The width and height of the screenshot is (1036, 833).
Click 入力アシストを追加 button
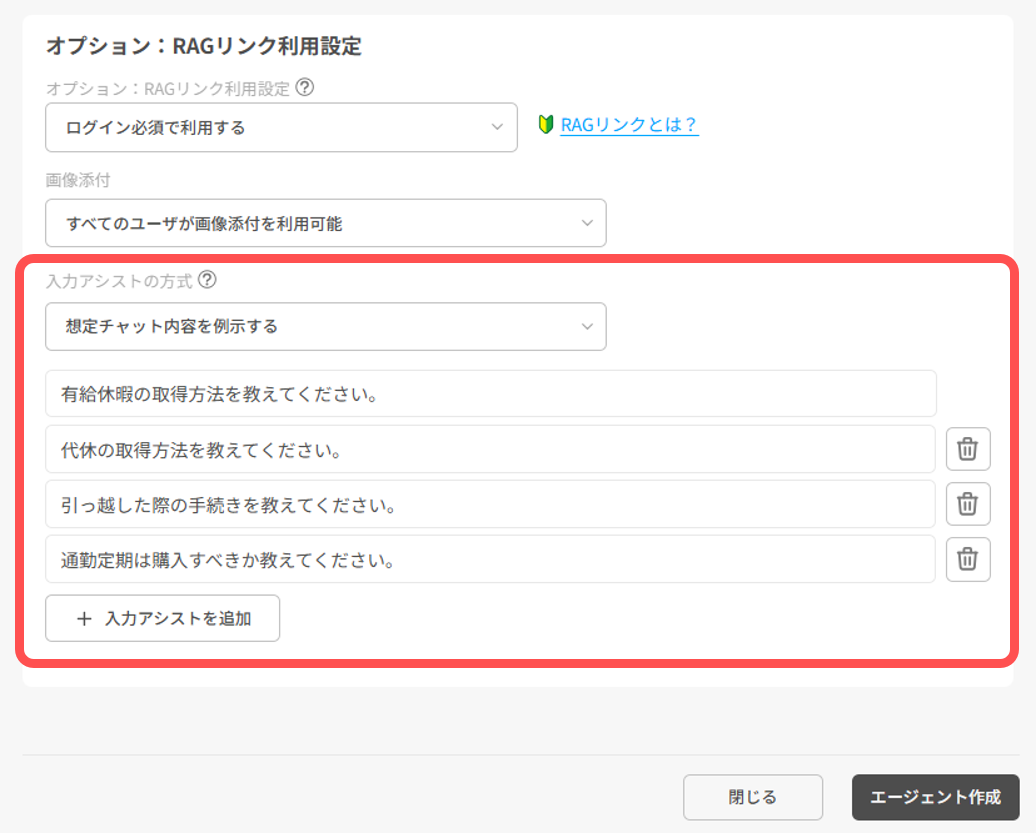(163, 618)
